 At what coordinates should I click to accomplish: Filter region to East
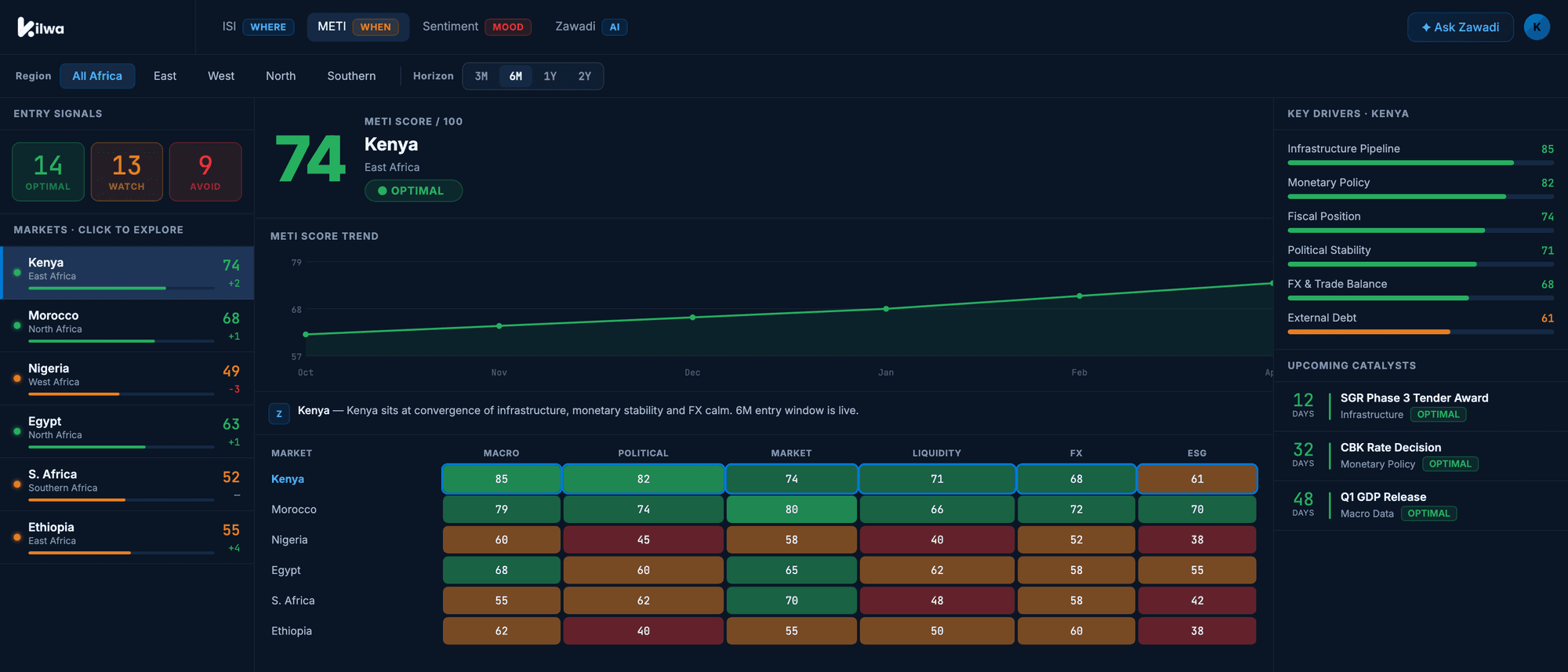tap(165, 76)
